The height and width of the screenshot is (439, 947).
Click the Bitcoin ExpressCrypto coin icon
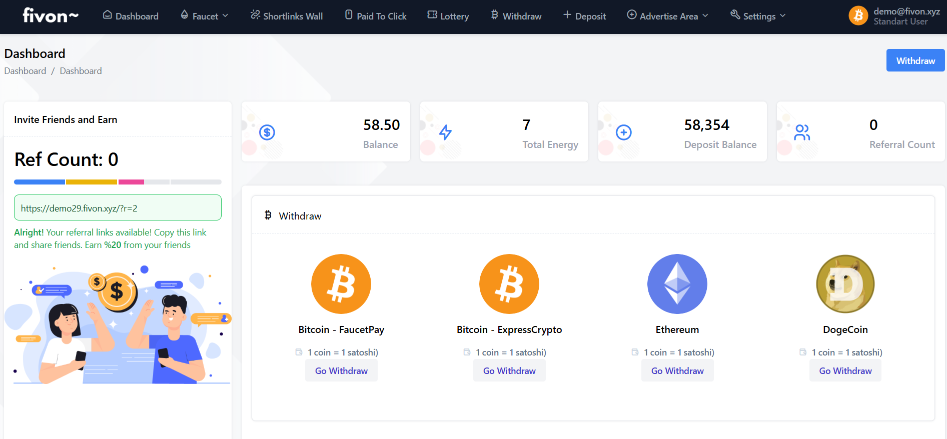509,284
